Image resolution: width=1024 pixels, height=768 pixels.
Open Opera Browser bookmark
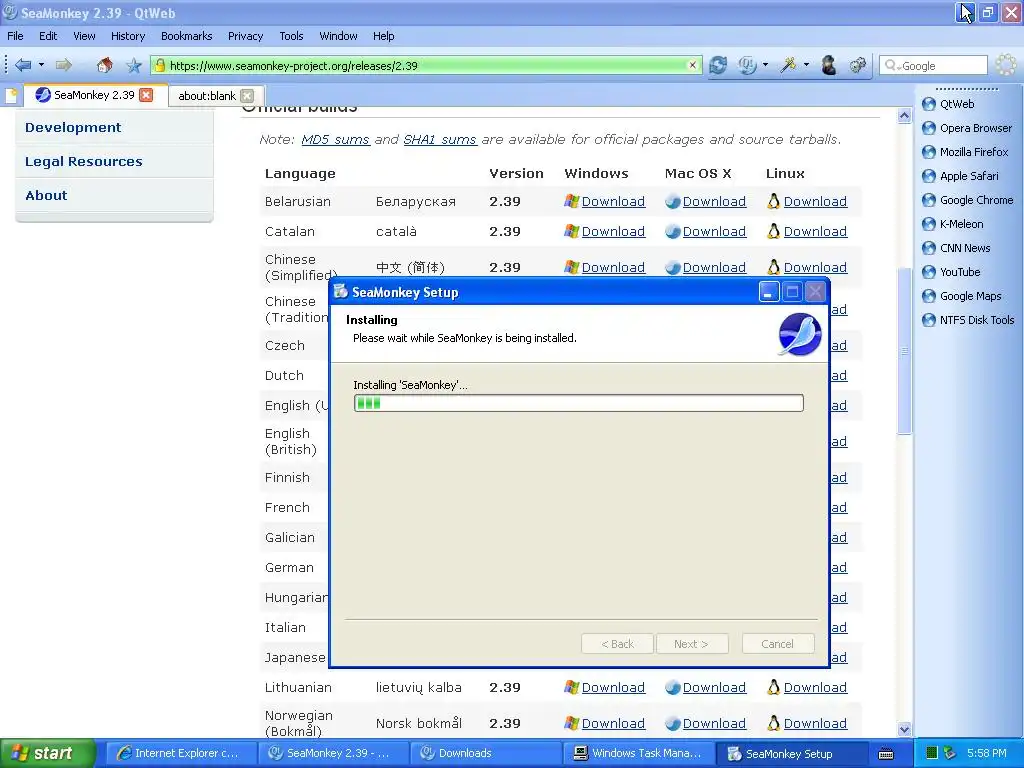(x=976, y=128)
